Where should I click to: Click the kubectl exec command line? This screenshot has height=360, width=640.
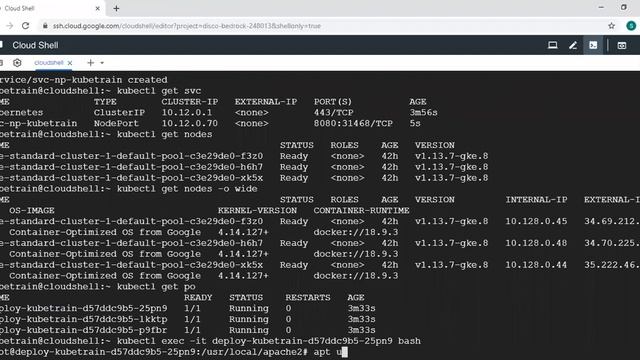pyautogui.click(x=269, y=341)
